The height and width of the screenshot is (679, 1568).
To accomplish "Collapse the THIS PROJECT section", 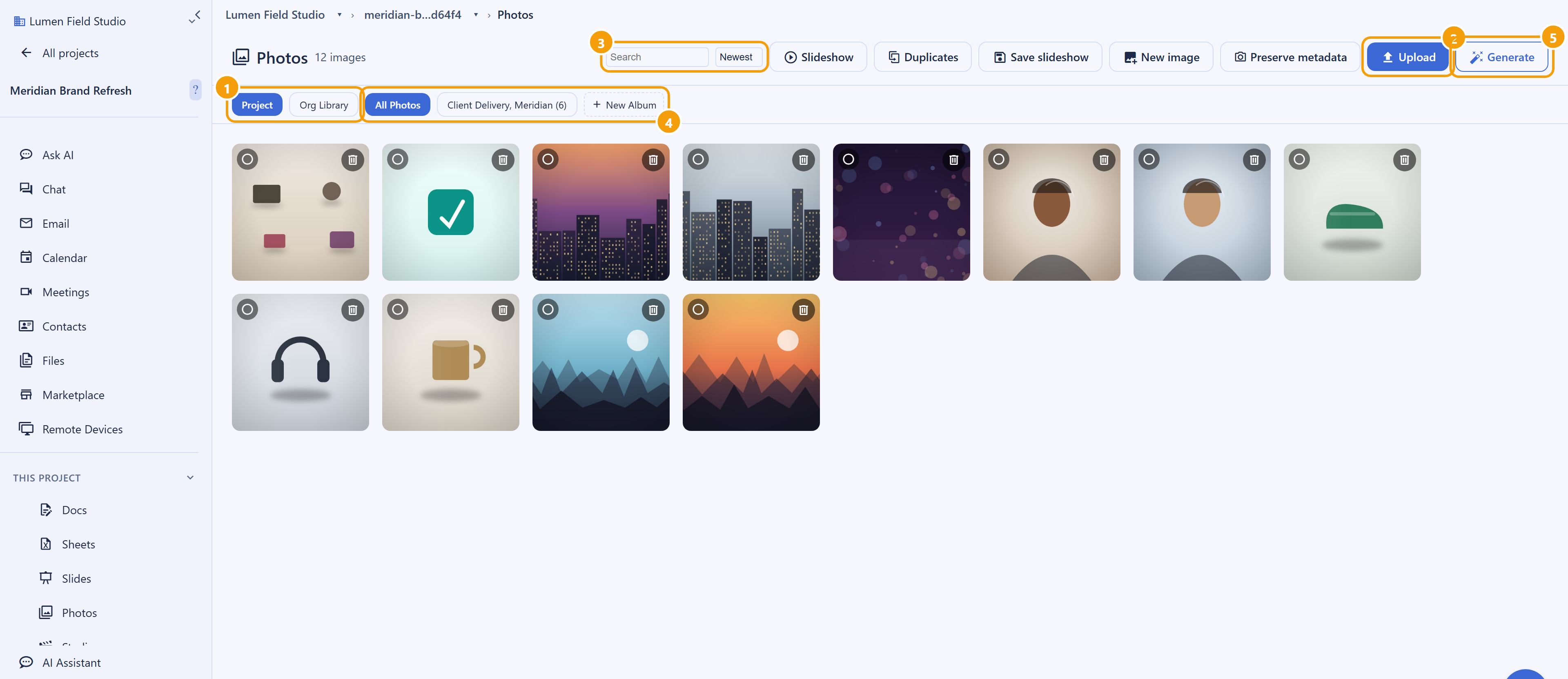I will pos(191,477).
